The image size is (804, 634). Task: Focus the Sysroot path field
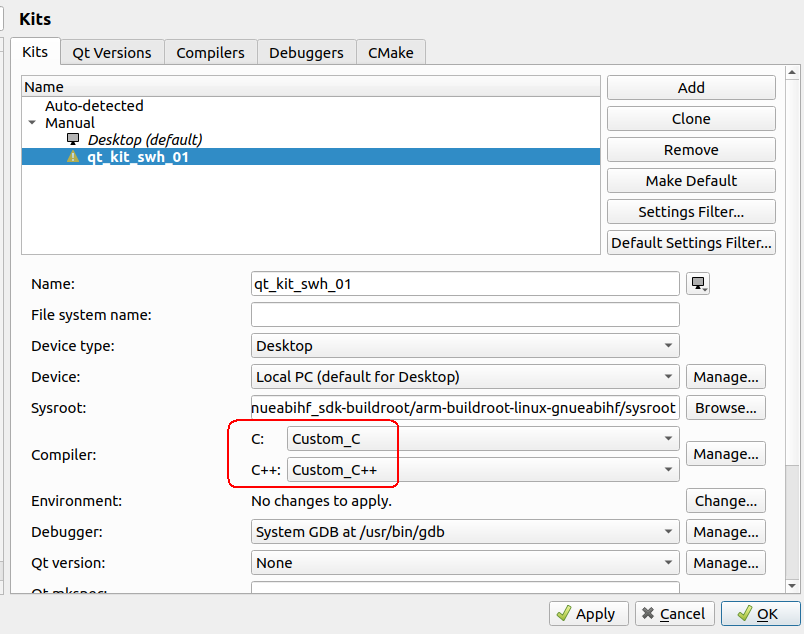tap(465, 408)
